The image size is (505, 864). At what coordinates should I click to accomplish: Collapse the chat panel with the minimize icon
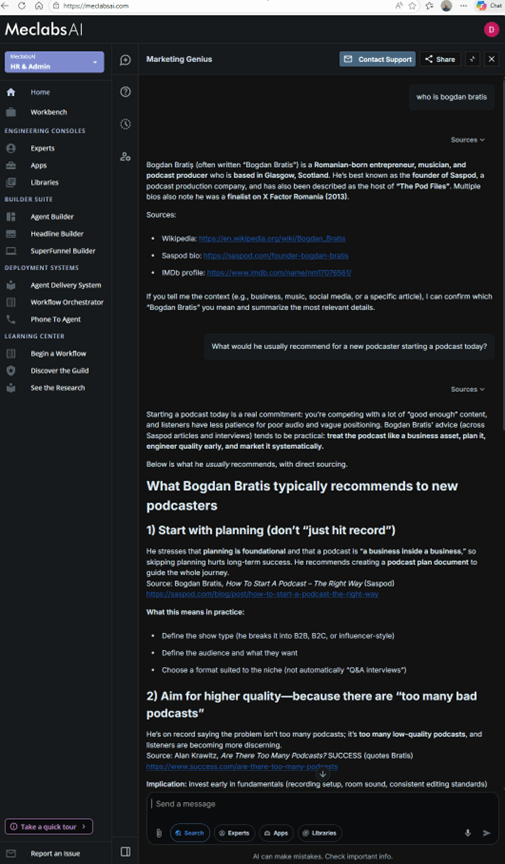pos(472,59)
